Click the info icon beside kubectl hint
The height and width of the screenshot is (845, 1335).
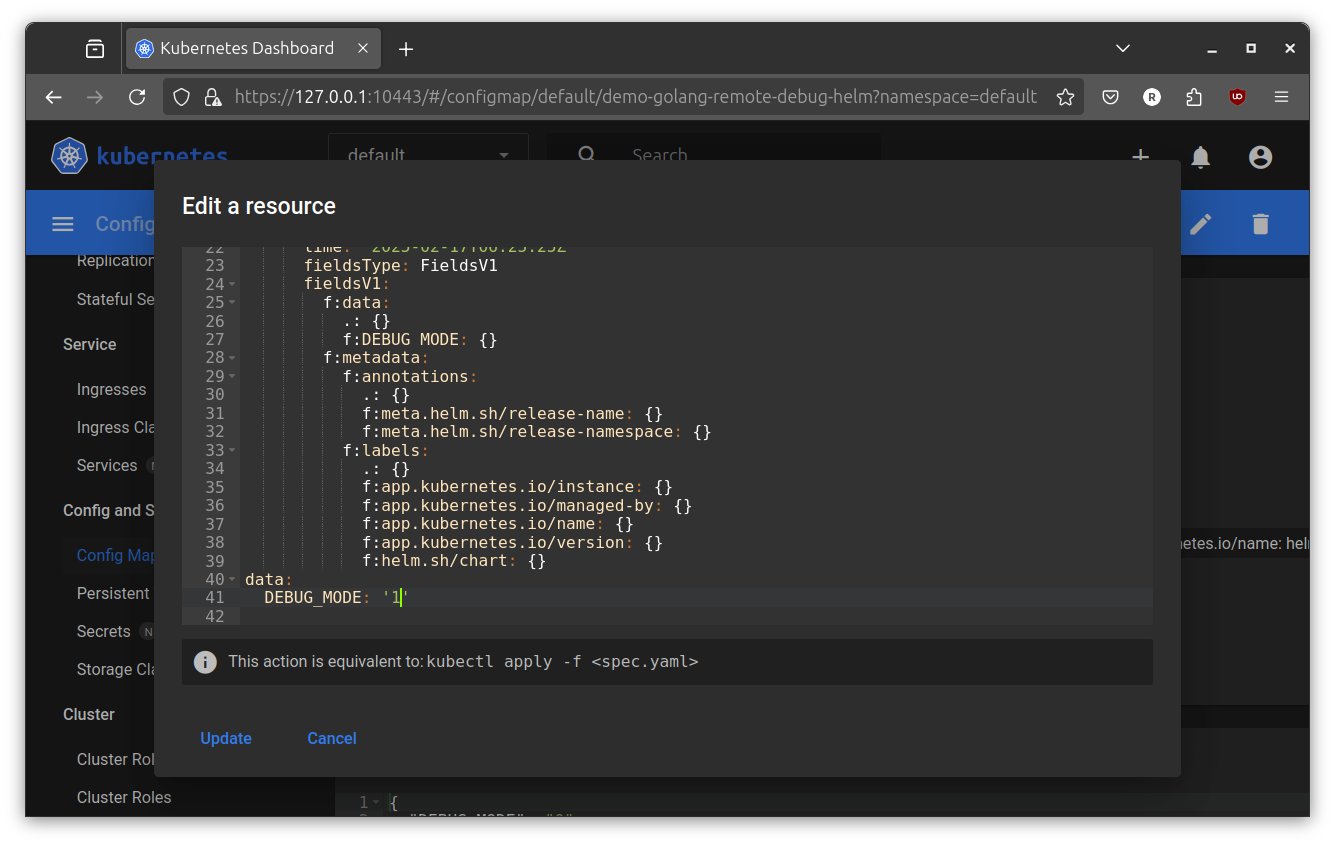[x=205, y=662]
